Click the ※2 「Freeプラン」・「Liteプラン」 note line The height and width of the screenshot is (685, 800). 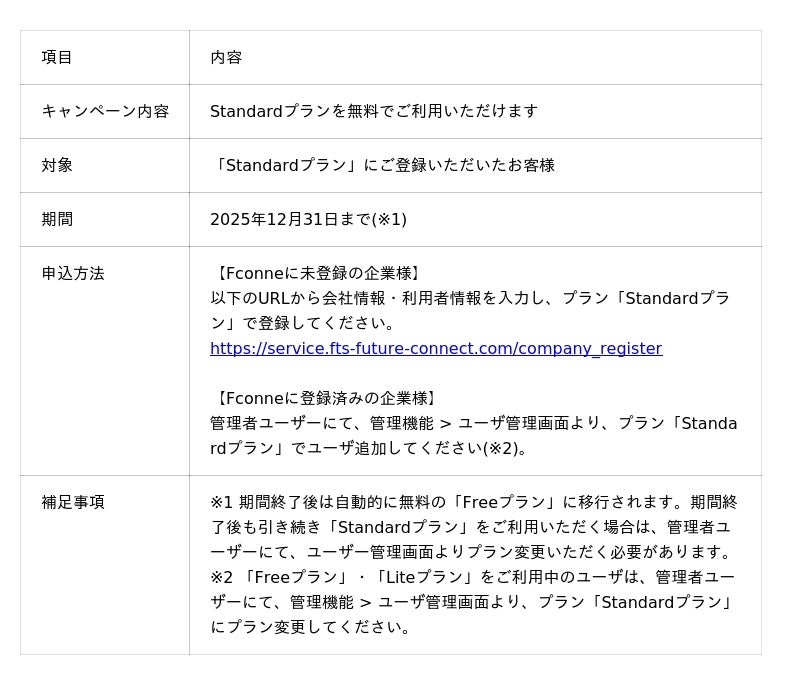click(x=472, y=577)
